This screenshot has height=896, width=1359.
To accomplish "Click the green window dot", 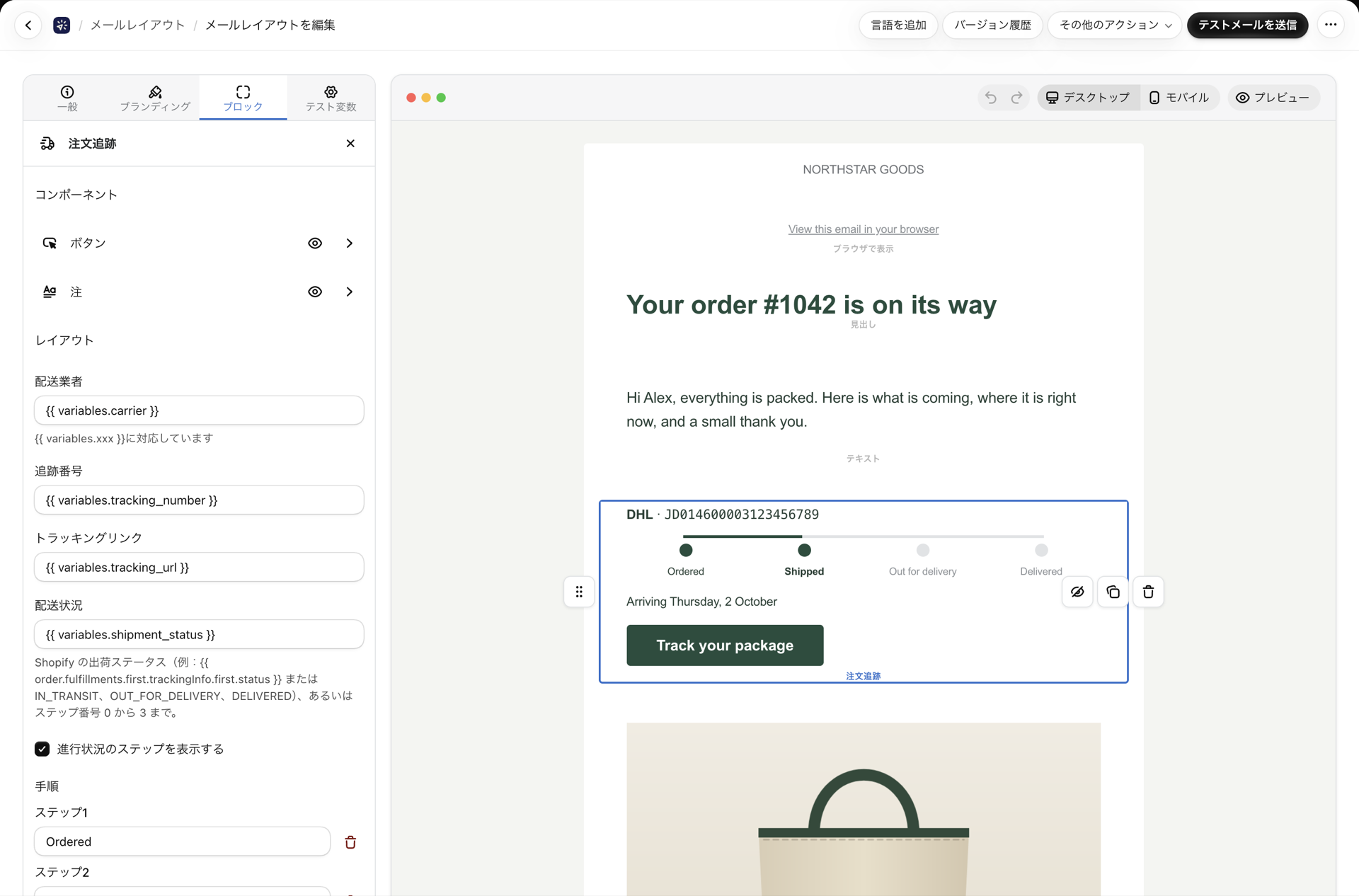I will (x=441, y=98).
